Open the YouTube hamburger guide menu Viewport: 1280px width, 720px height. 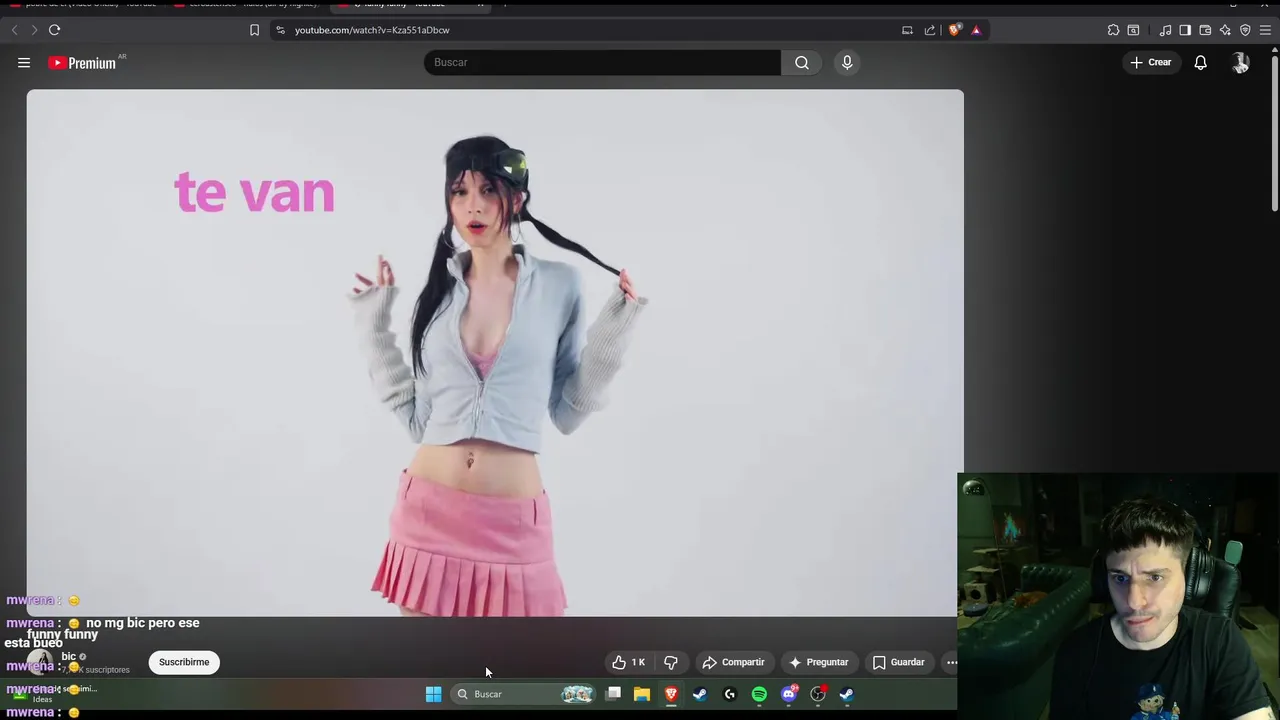[24, 62]
